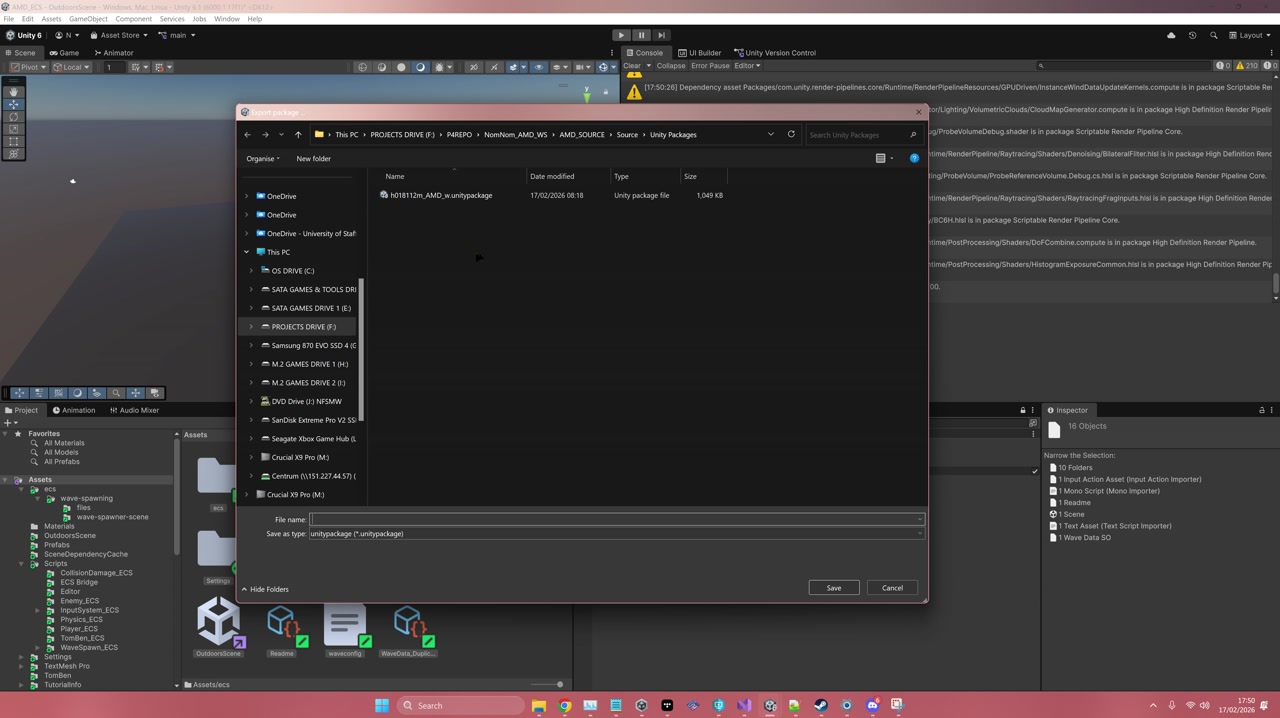Expand OS DRIVE (C:) in folder tree
Viewport: 1280px width, 718px height.
point(252,271)
